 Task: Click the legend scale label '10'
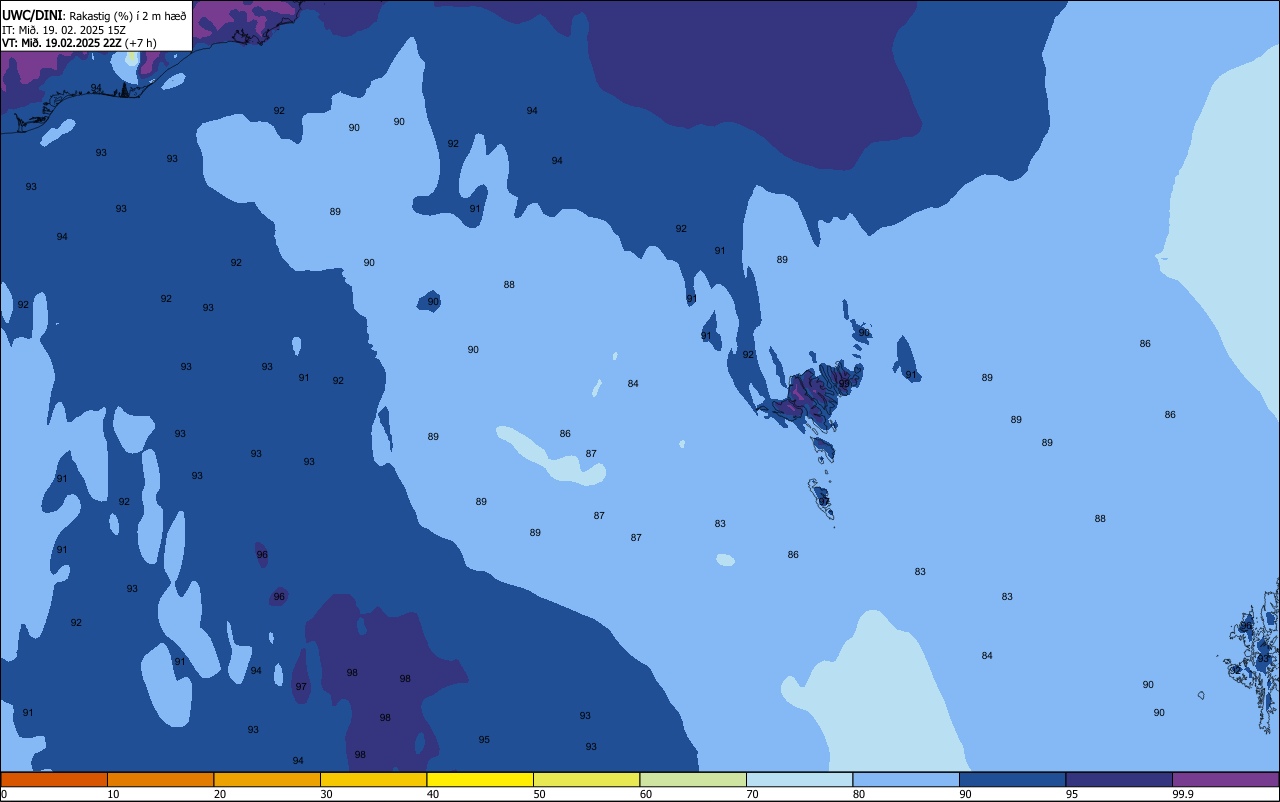[113, 794]
